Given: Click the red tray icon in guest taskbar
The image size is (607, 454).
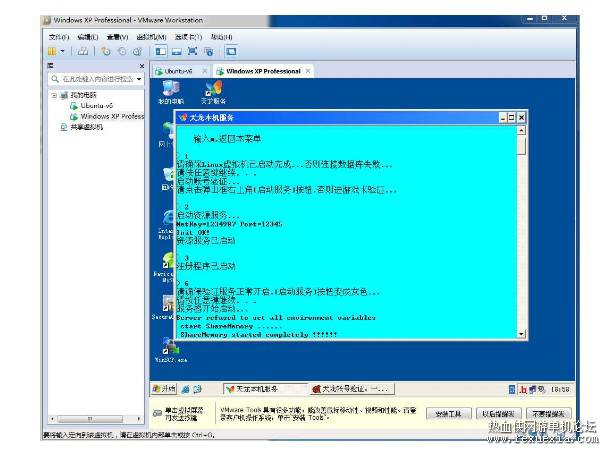Looking at the screenshot, I should [x=523, y=389].
